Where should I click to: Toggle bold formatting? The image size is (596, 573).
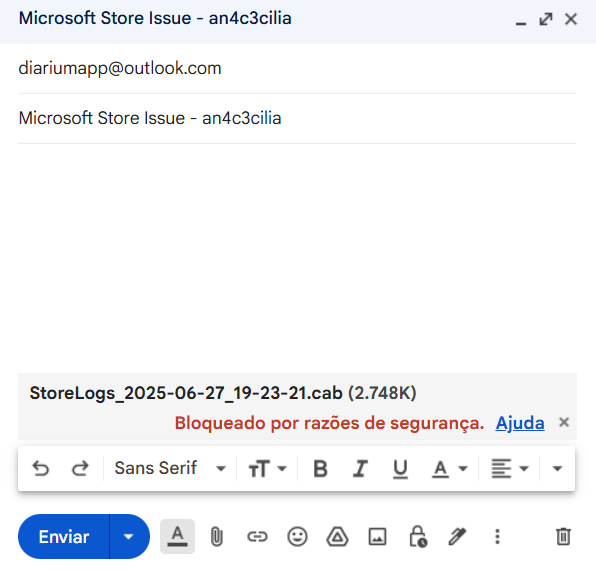(x=320, y=468)
